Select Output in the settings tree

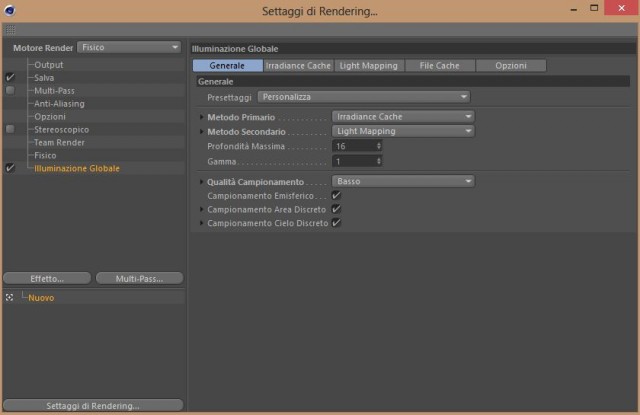click(49, 64)
